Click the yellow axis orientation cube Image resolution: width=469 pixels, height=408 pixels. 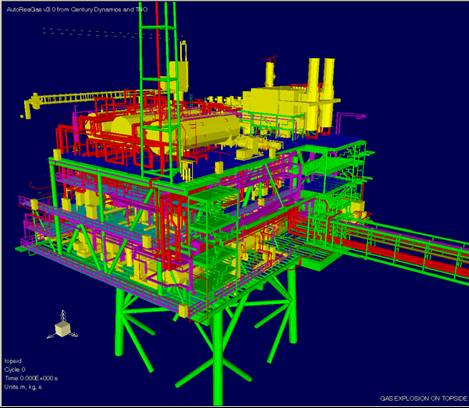click(62, 329)
